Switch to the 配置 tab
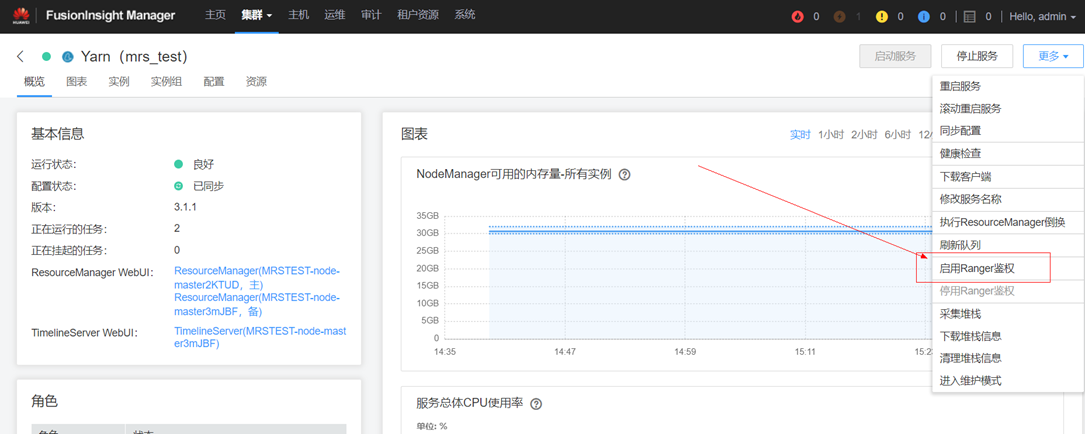The height and width of the screenshot is (434, 1085). [214, 82]
